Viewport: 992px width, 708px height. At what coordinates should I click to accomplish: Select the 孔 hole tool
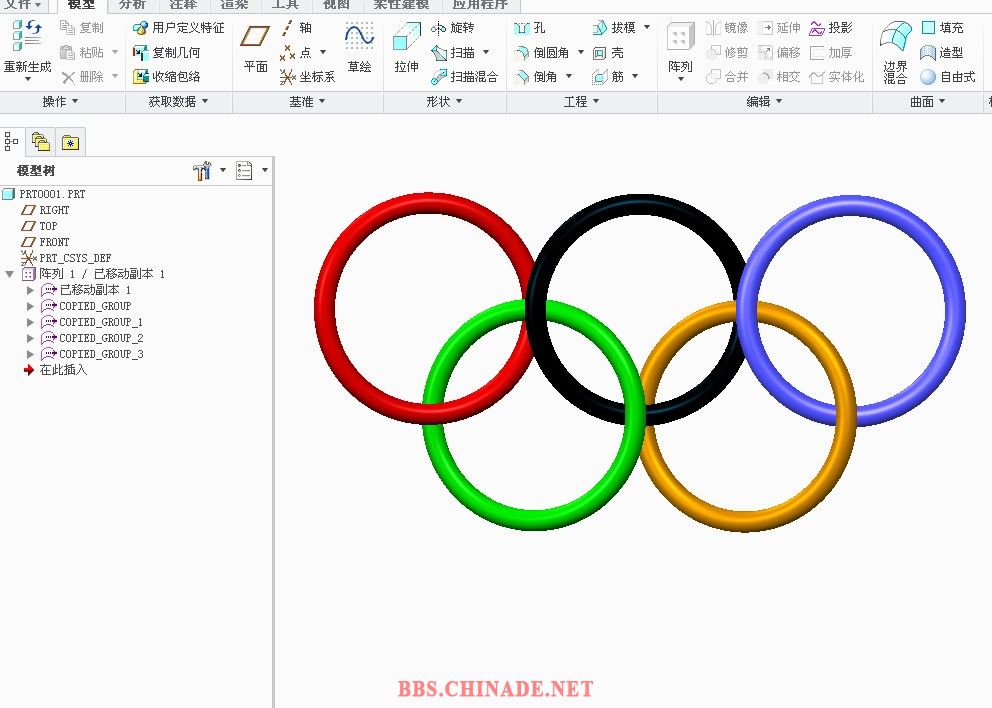530,27
